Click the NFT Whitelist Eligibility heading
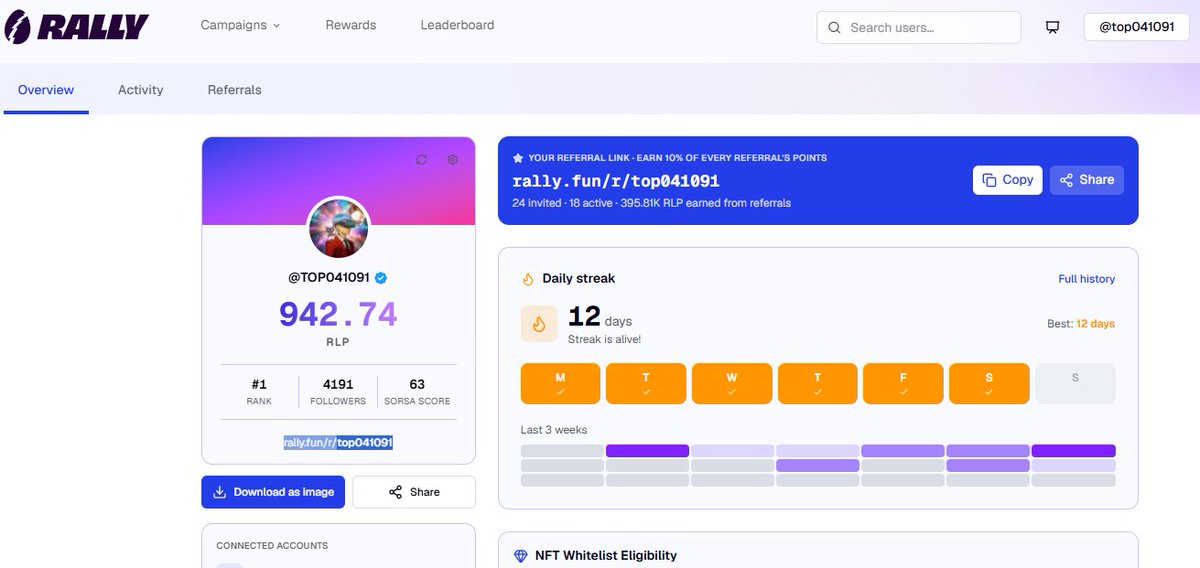The height and width of the screenshot is (568, 1200). coord(606,555)
